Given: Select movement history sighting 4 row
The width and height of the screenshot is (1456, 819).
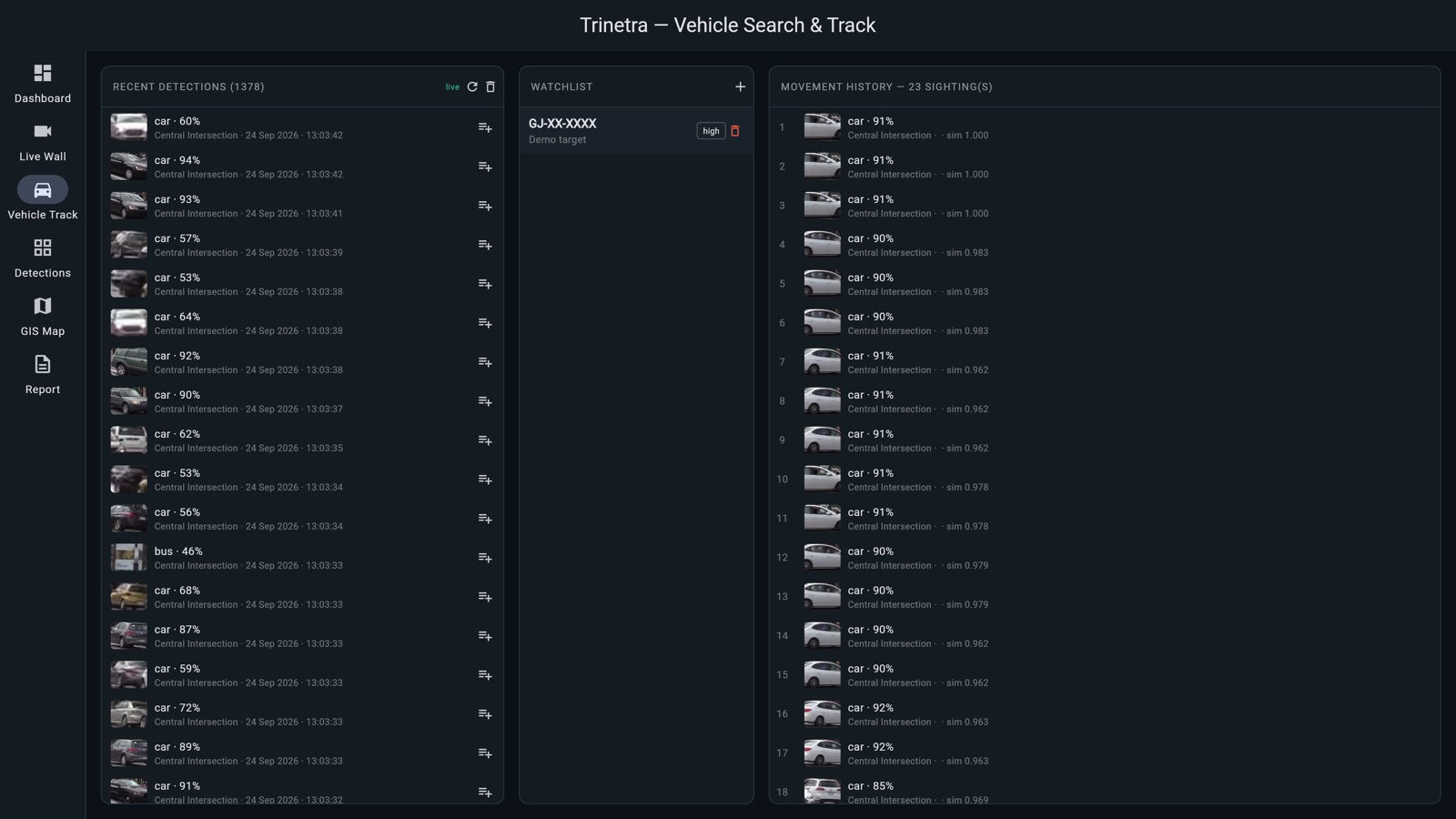Looking at the screenshot, I should [1105, 245].
